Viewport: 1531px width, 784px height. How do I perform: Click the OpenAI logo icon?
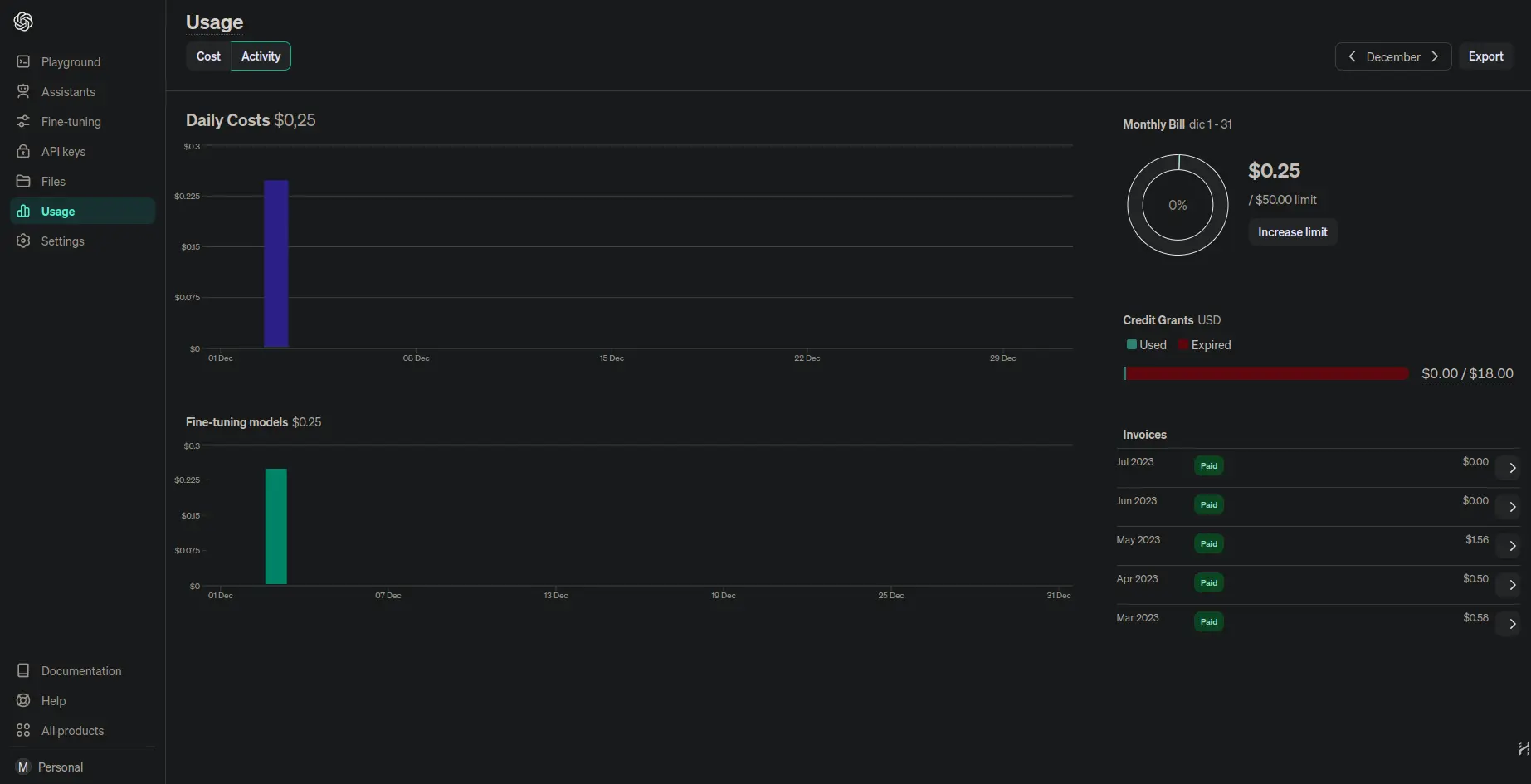pyautogui.click(x=23, y=22)
